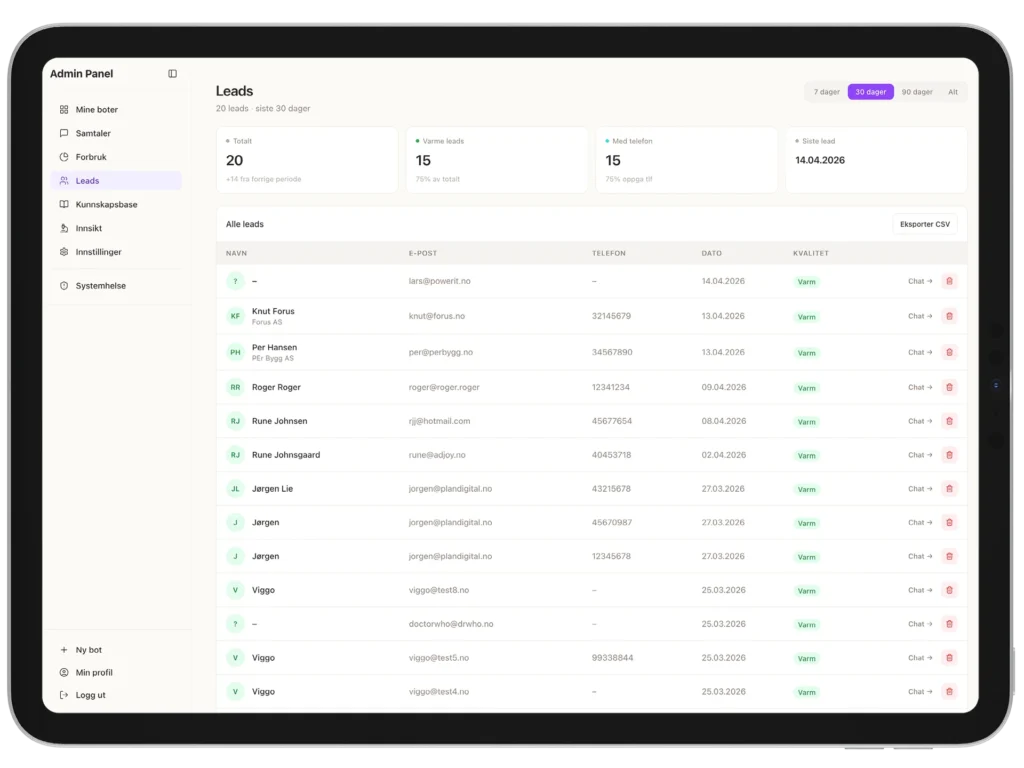Click the Forbruk usage chart icon
1024x768 pixels.
pos(64,157)
